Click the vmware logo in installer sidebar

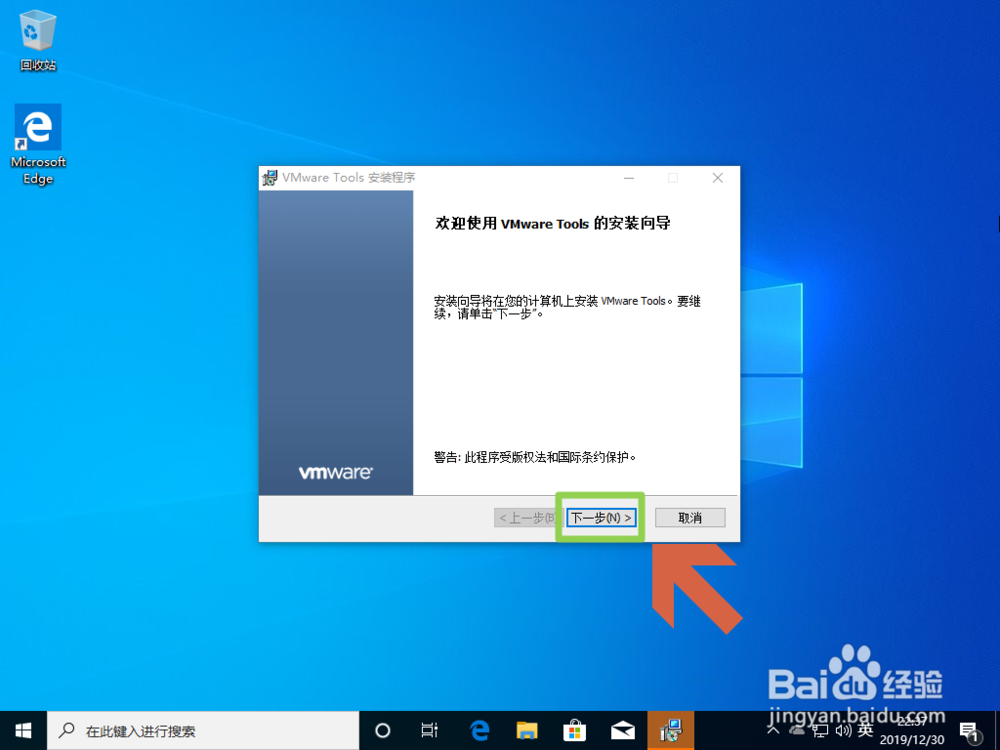coord(335,473)
